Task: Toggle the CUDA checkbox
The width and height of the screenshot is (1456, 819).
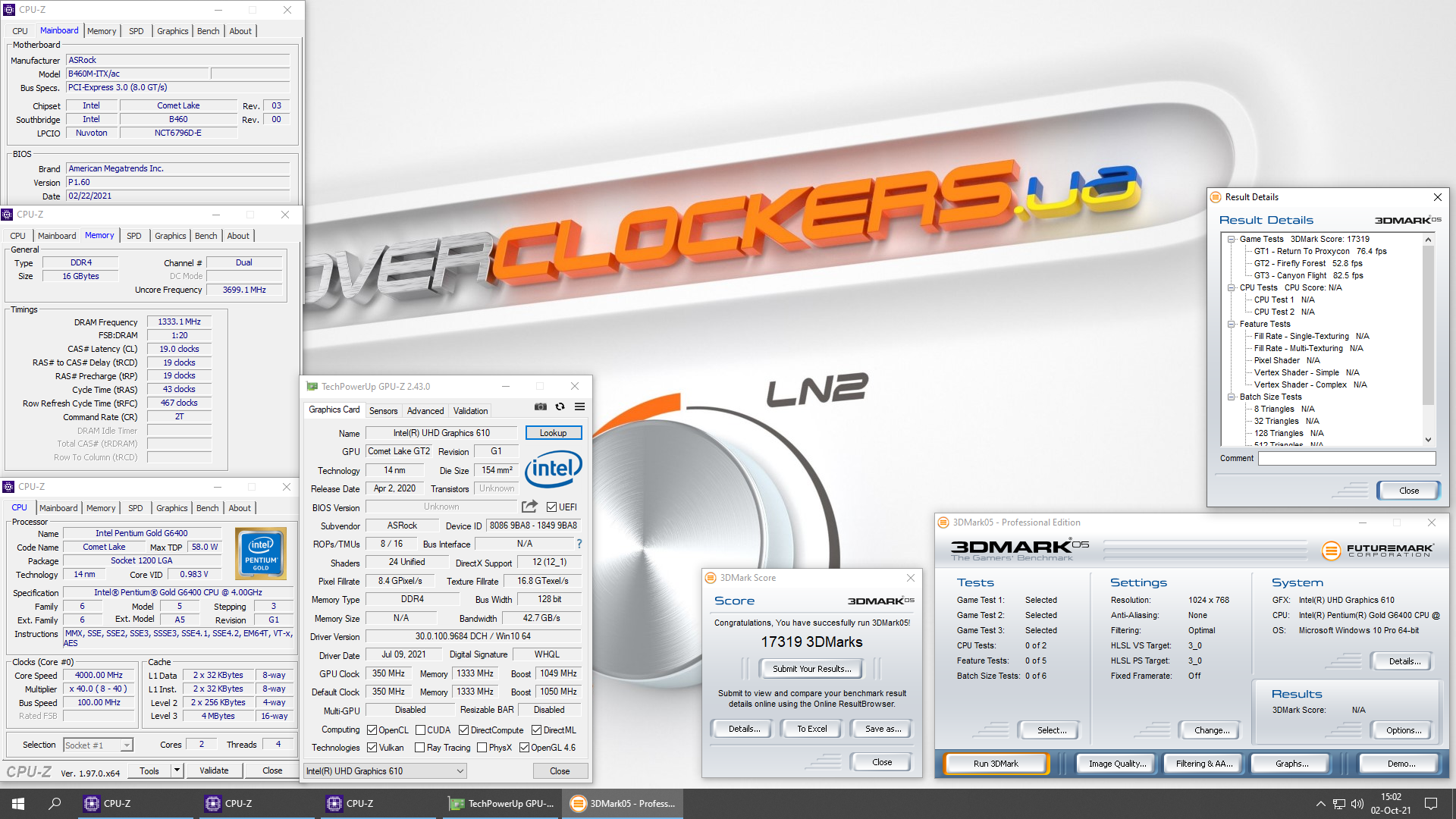Action: 420,730
